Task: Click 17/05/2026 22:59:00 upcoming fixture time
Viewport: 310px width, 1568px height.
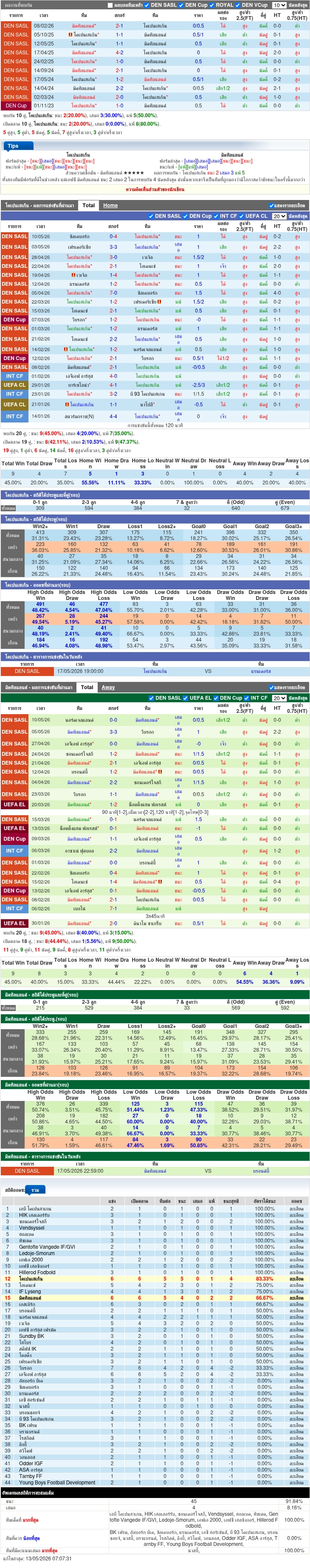Action: click(x=80, y=1171)
